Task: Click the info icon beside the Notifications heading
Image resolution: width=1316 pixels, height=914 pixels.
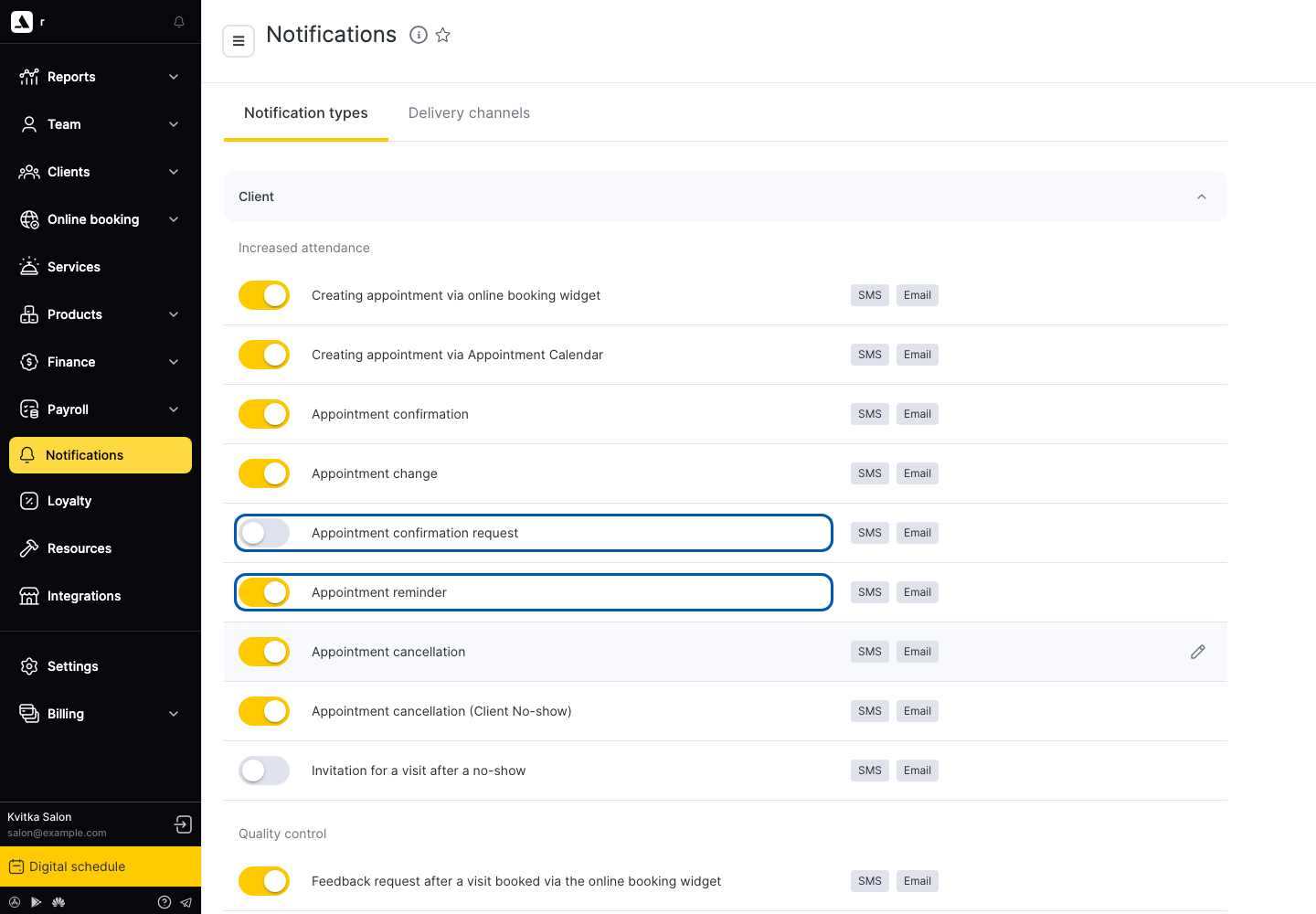Action: point(419,35)
